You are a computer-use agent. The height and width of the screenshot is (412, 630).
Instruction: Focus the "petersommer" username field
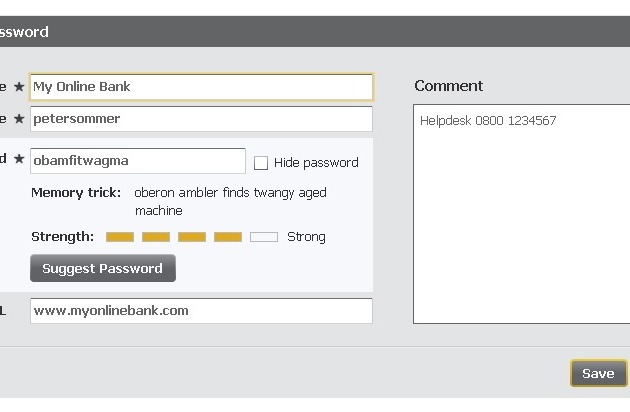[x=201, y=119]
